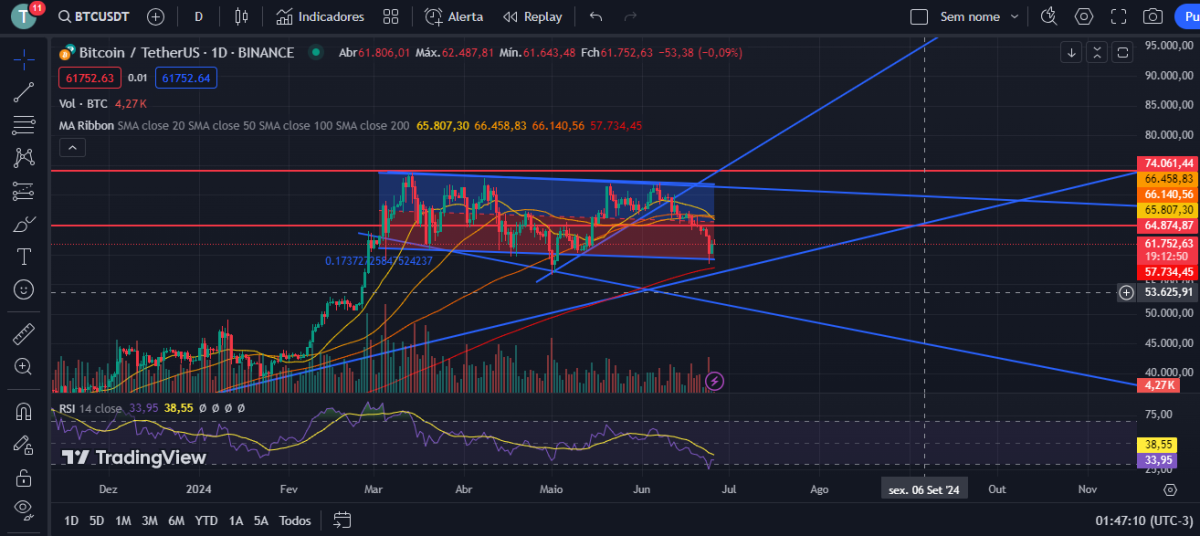The image size is (1200, 536).
Task: Click the Bitcoin / TetherUS chart title
Action: click(186, 52)
